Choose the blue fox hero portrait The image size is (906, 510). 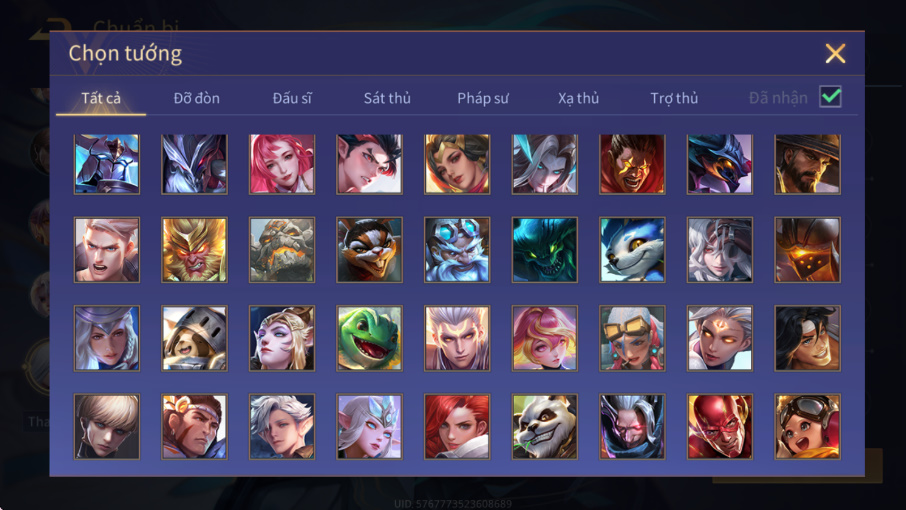point(632,250)
